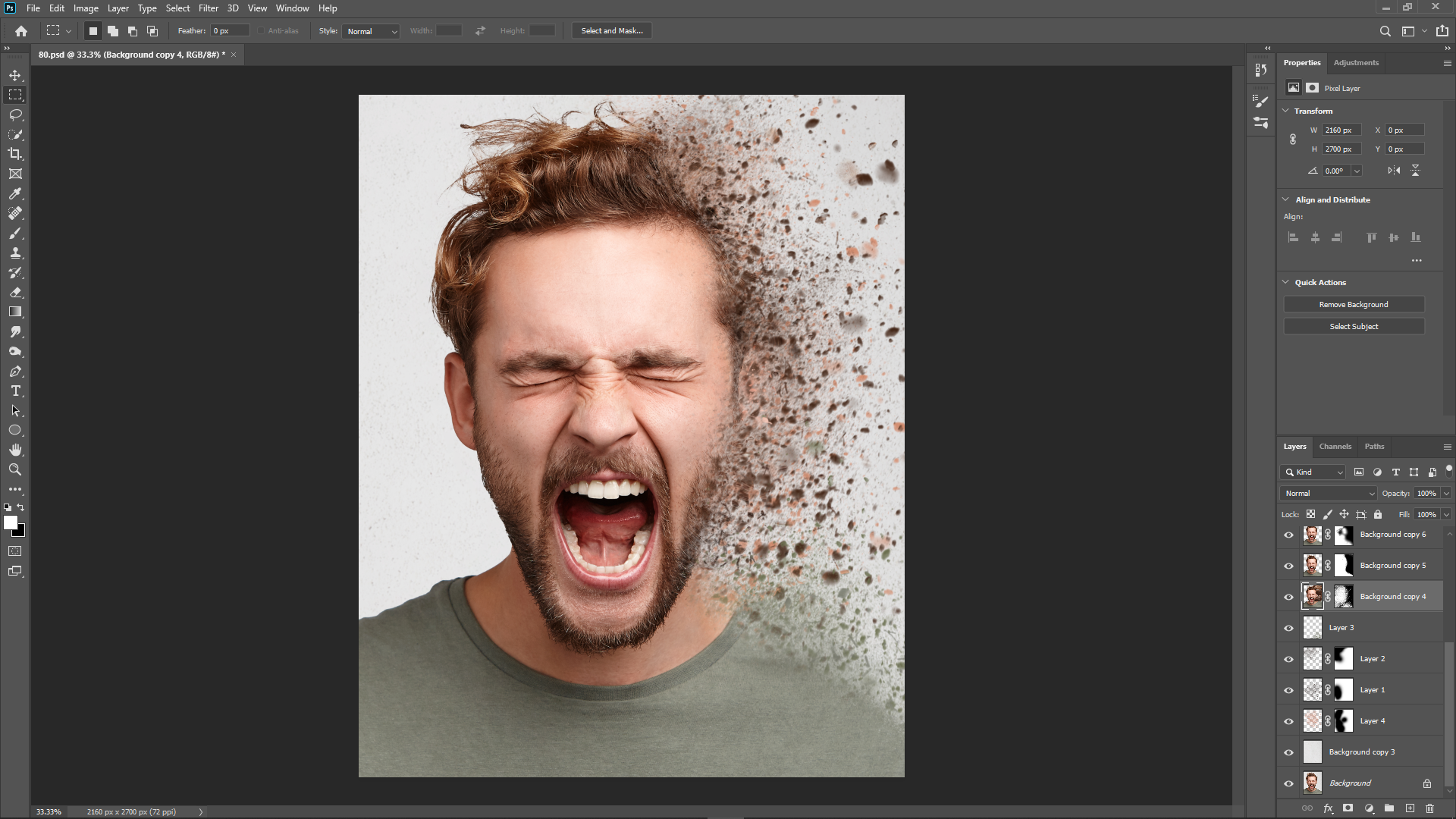Select the Pen tool
Image resolution: width=1456 pixels, height=819 pixels.
click(15, 371)
